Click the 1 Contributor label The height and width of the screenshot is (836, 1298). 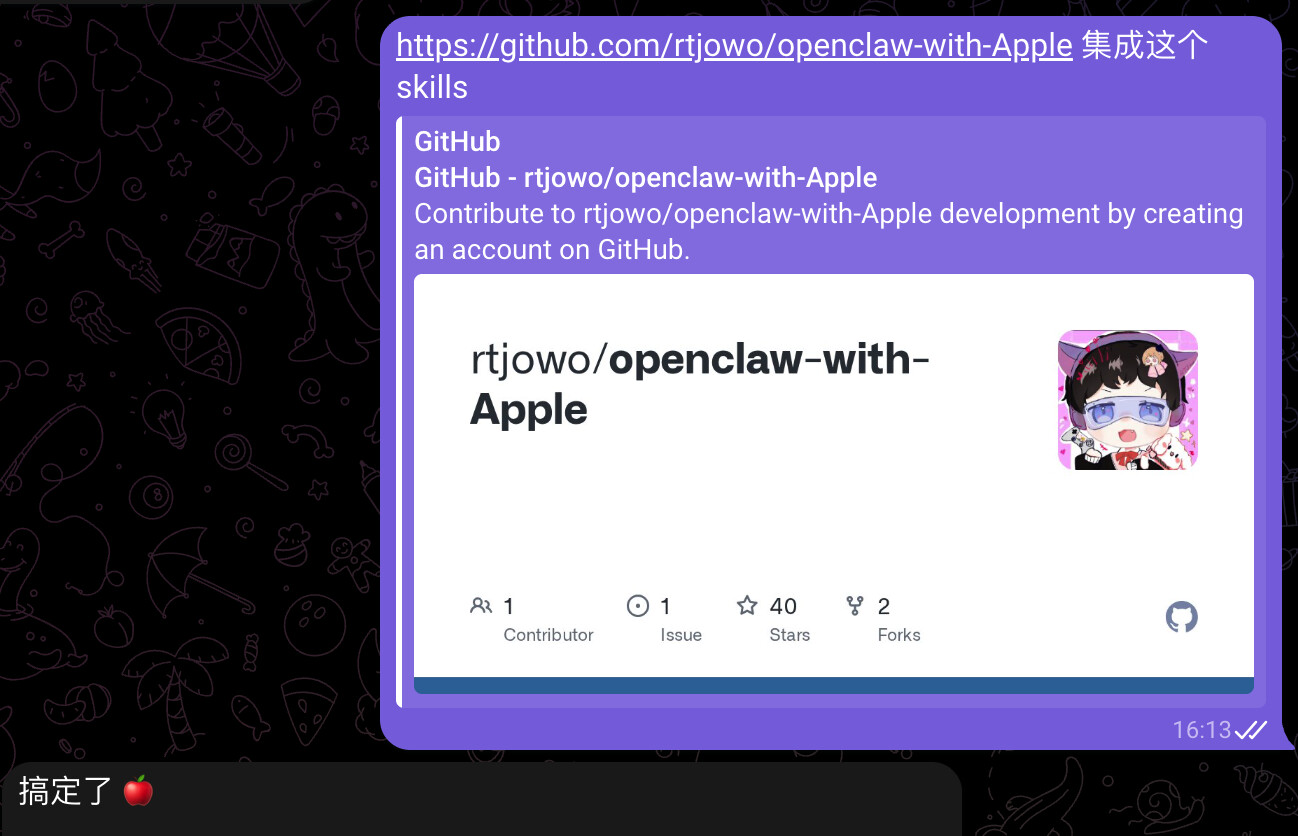(548, 619)
